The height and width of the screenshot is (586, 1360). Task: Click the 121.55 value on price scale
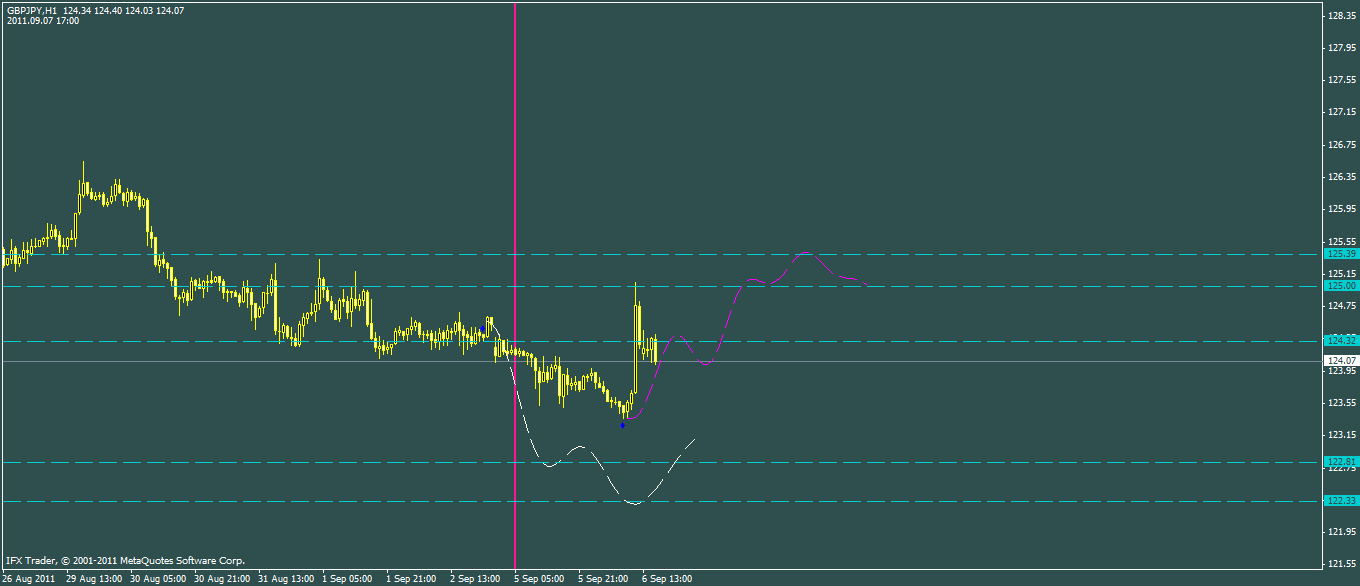[1341, 565]
